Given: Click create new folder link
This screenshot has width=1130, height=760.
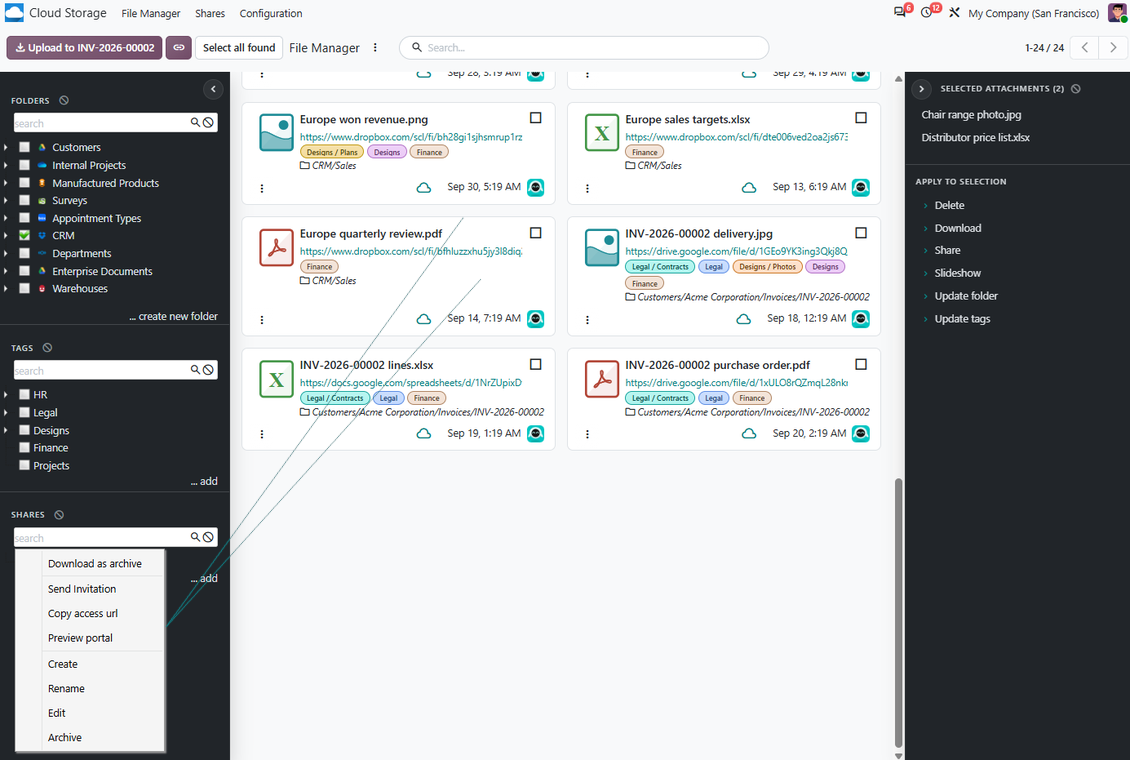Looking at the screenshot, I should [x=174, y=316].
